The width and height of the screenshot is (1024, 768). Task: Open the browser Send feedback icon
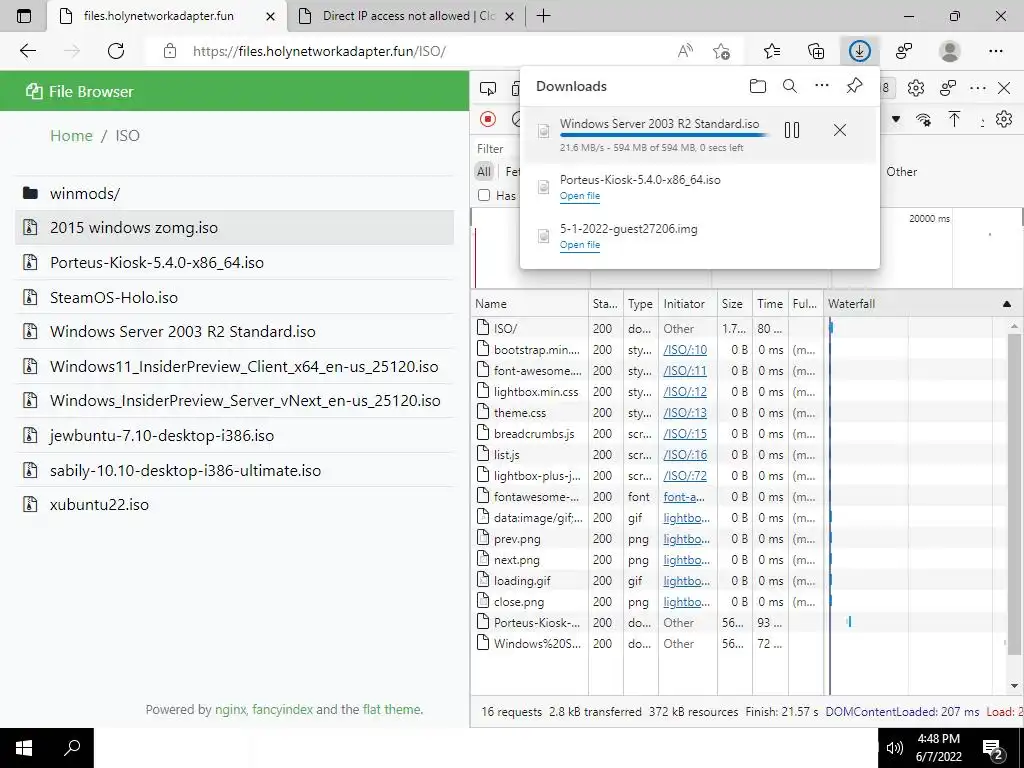[904, 51]
